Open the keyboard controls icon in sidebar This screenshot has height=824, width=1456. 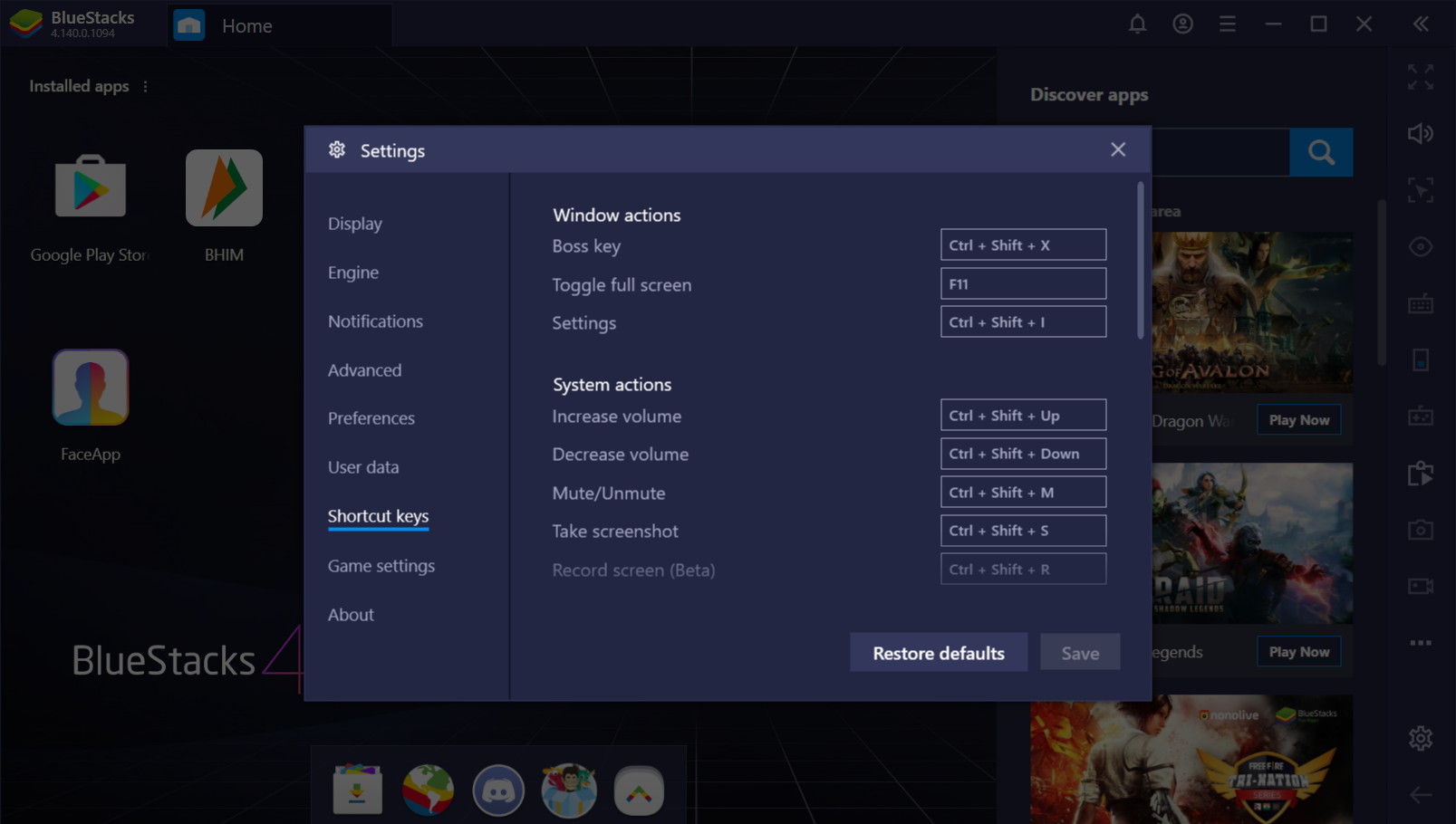pyautogui.click(x=1421, y=303)
